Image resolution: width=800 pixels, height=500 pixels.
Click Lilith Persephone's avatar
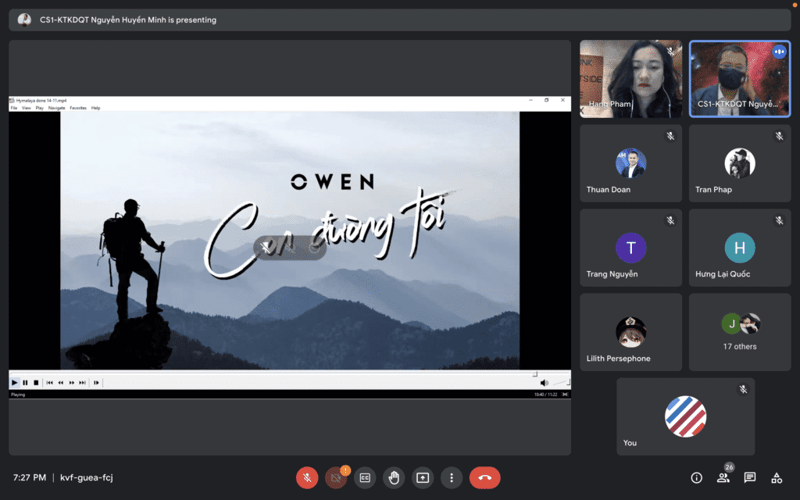pyautogui.click(x=631, y=332)
